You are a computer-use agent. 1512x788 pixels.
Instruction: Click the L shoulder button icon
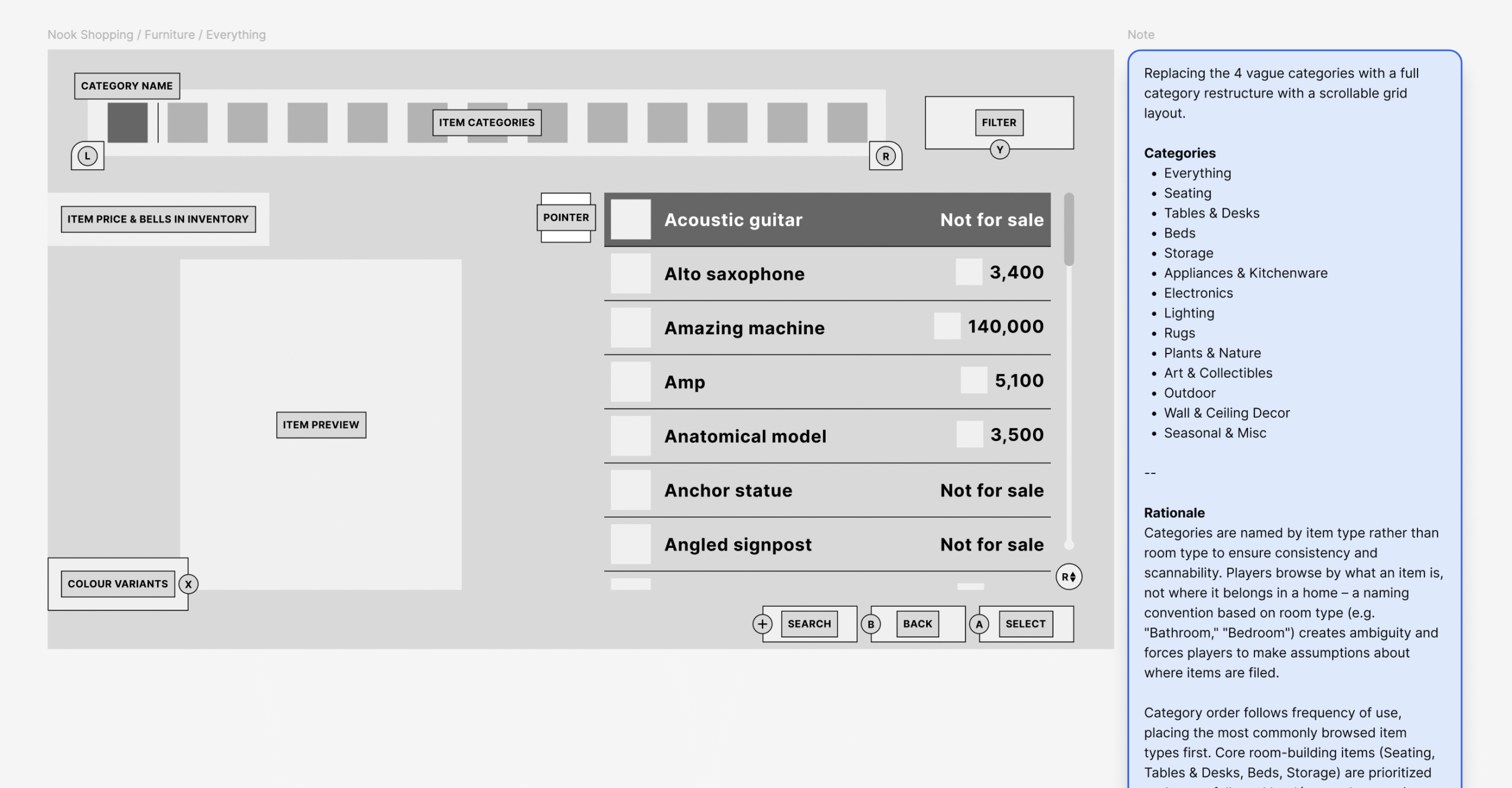[87, 156]
